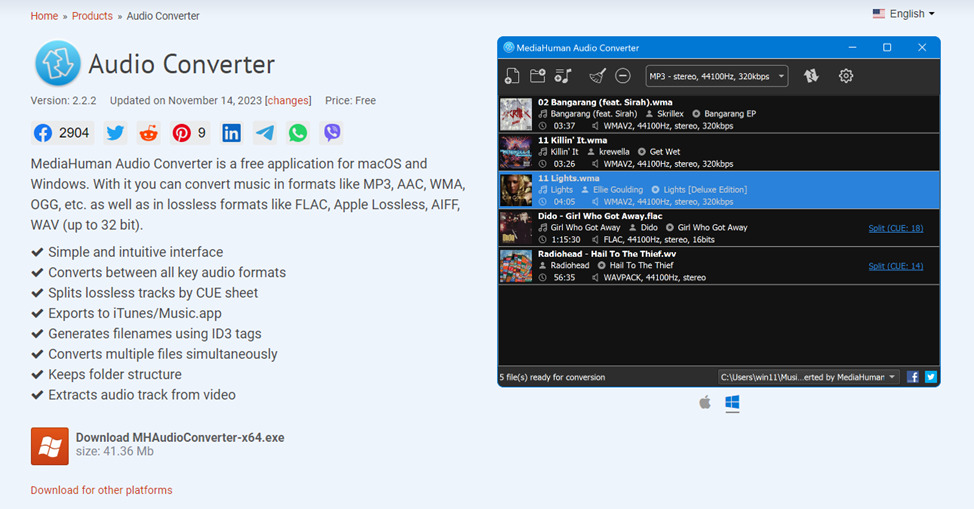Click the music note playlist icon in toolbar
This screenshot has height=509, width=974.
coord(563,76)
